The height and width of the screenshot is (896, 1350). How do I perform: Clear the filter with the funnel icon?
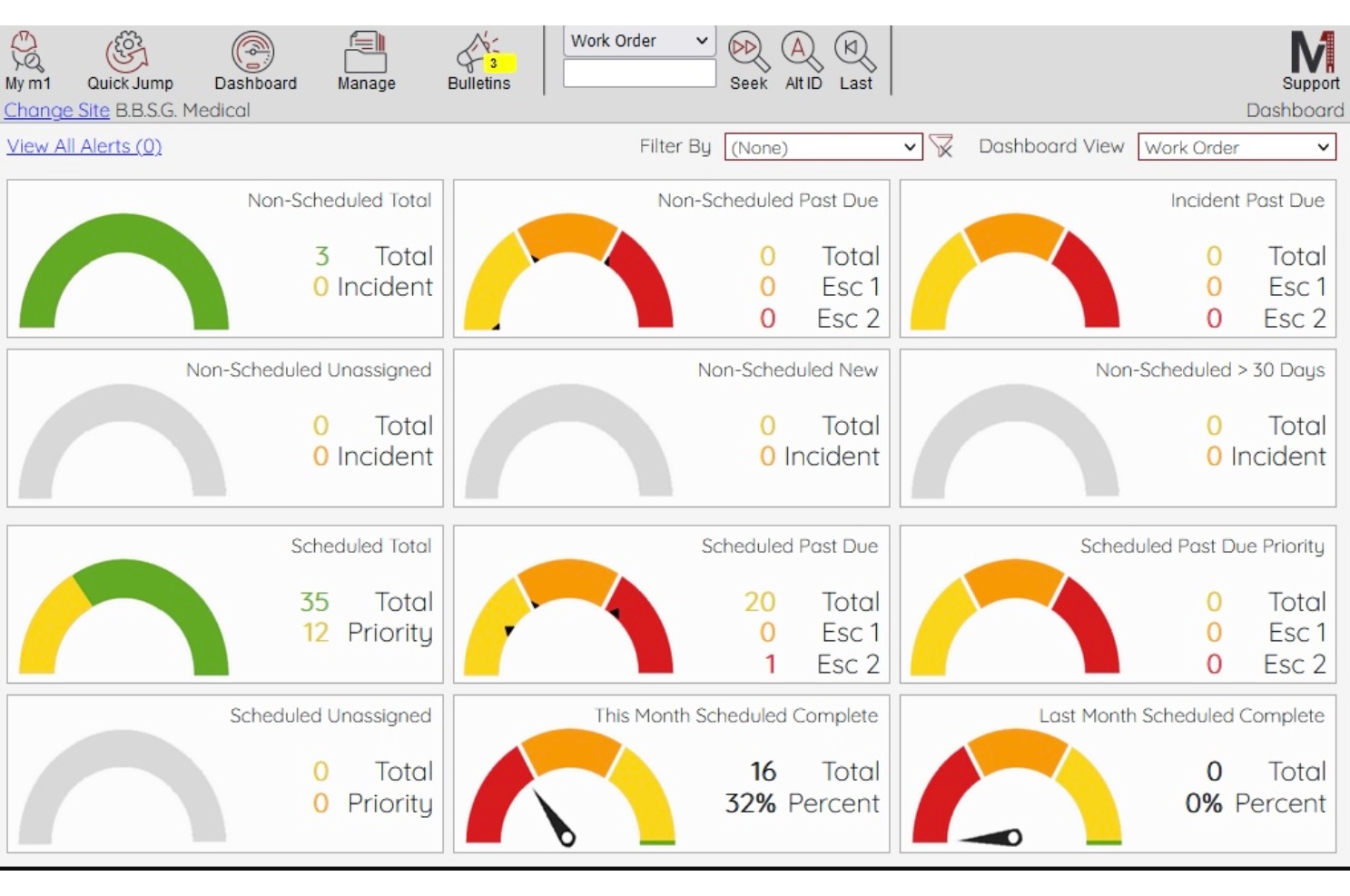941,146
